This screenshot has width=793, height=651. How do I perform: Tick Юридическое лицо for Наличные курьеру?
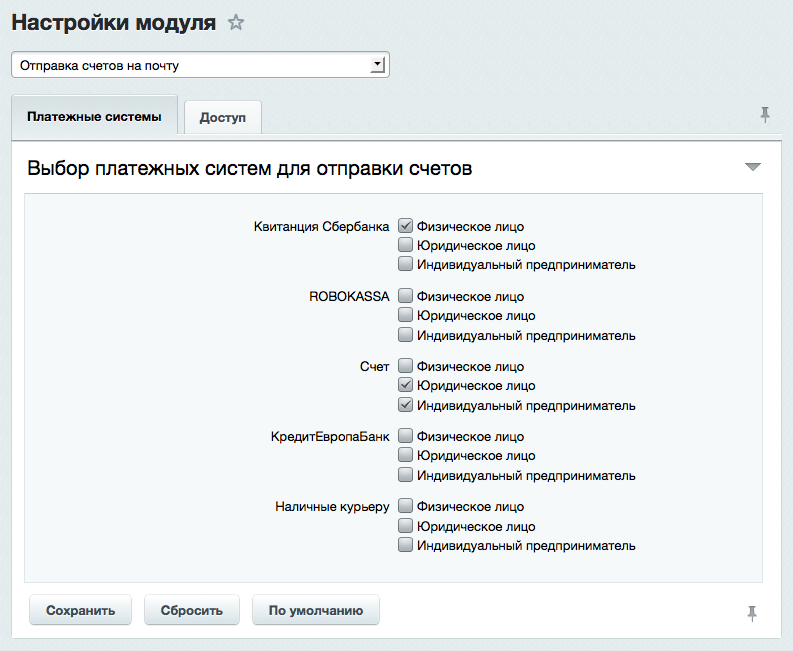[405, 526]
